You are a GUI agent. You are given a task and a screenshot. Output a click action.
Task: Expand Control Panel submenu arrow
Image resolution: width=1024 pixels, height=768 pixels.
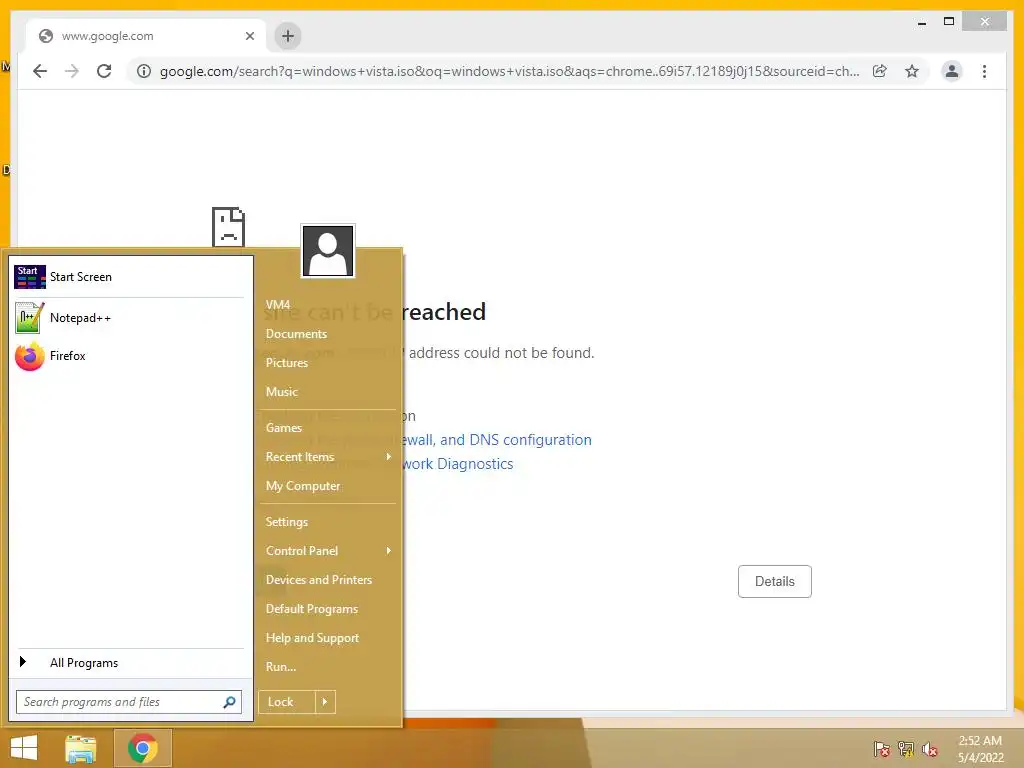(389, 551)
